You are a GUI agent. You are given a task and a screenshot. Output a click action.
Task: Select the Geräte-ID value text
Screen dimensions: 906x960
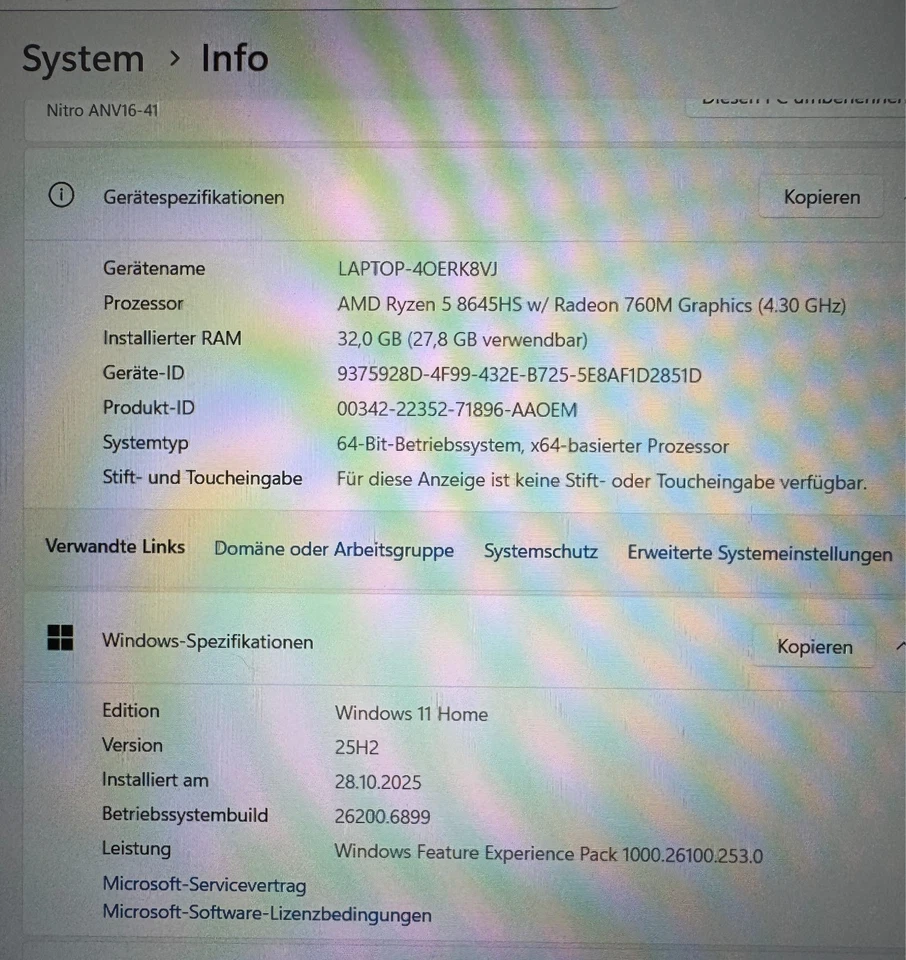pyautogui.click(x=519, y=375)
